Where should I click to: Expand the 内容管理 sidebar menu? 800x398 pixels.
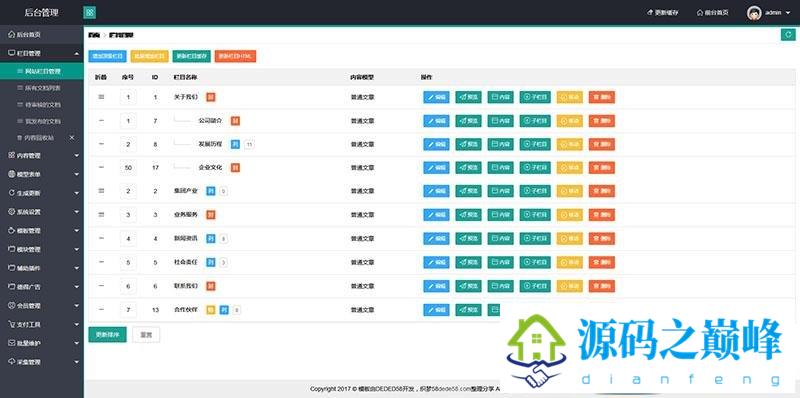42,156
